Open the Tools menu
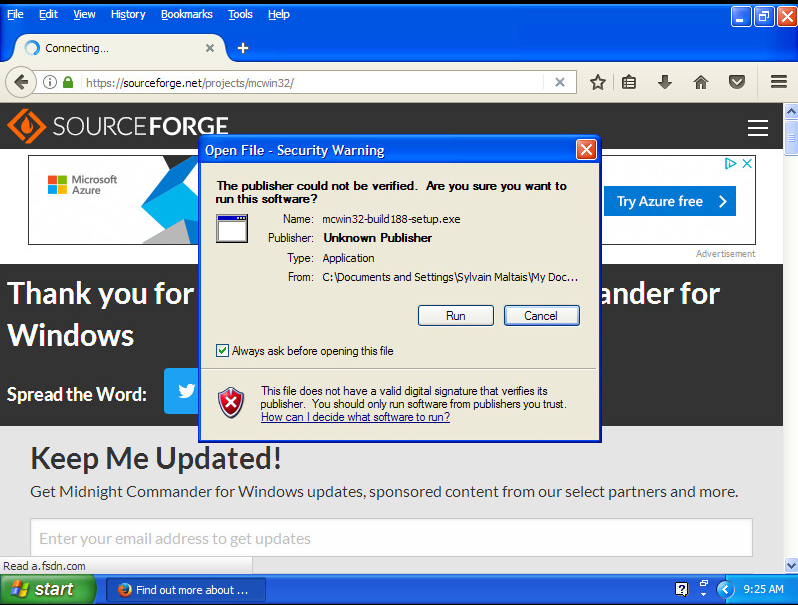Screen dimensions: 798x605 (x=240, y=14)
